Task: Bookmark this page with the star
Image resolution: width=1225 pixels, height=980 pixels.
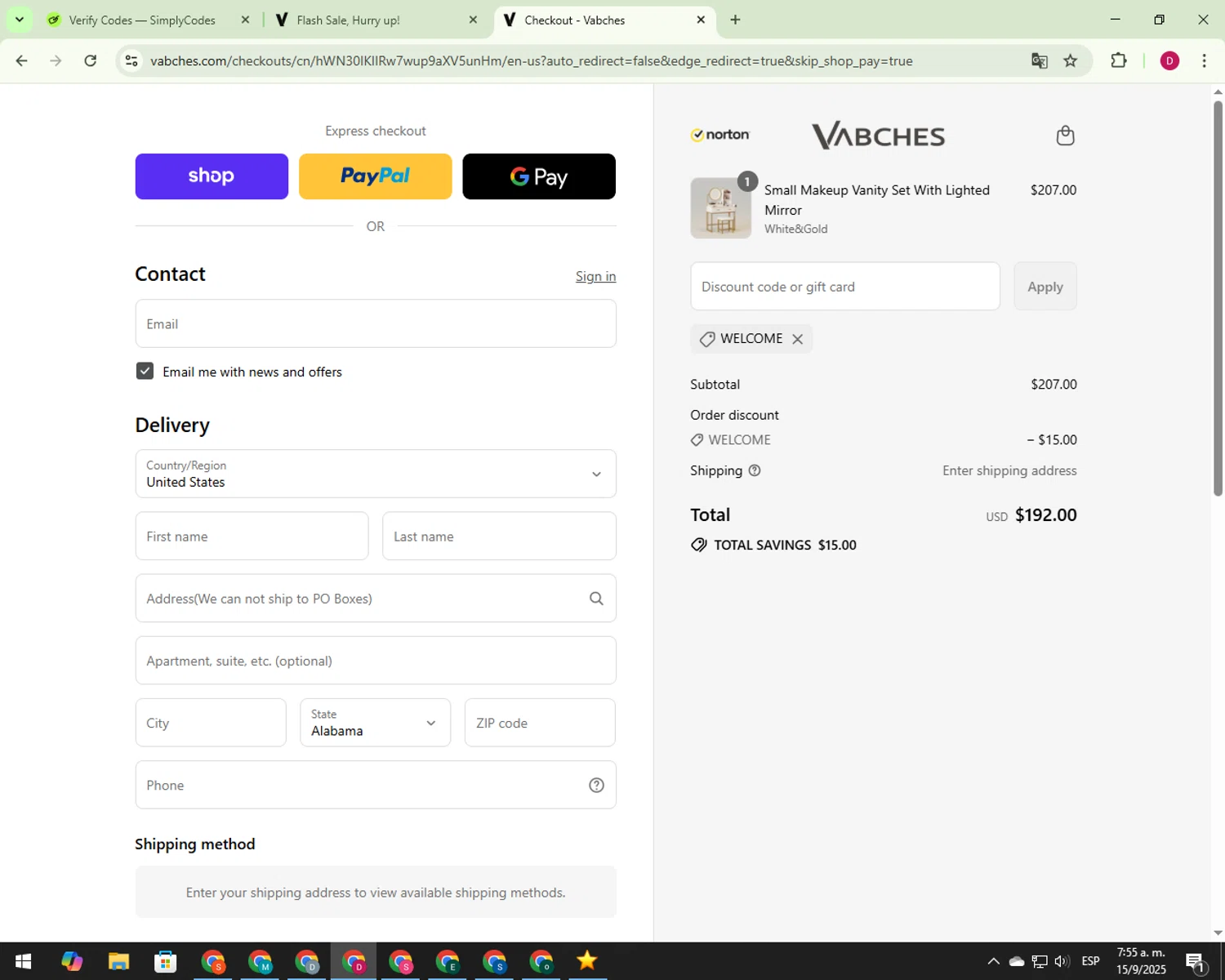Action: click(1071, 60)
